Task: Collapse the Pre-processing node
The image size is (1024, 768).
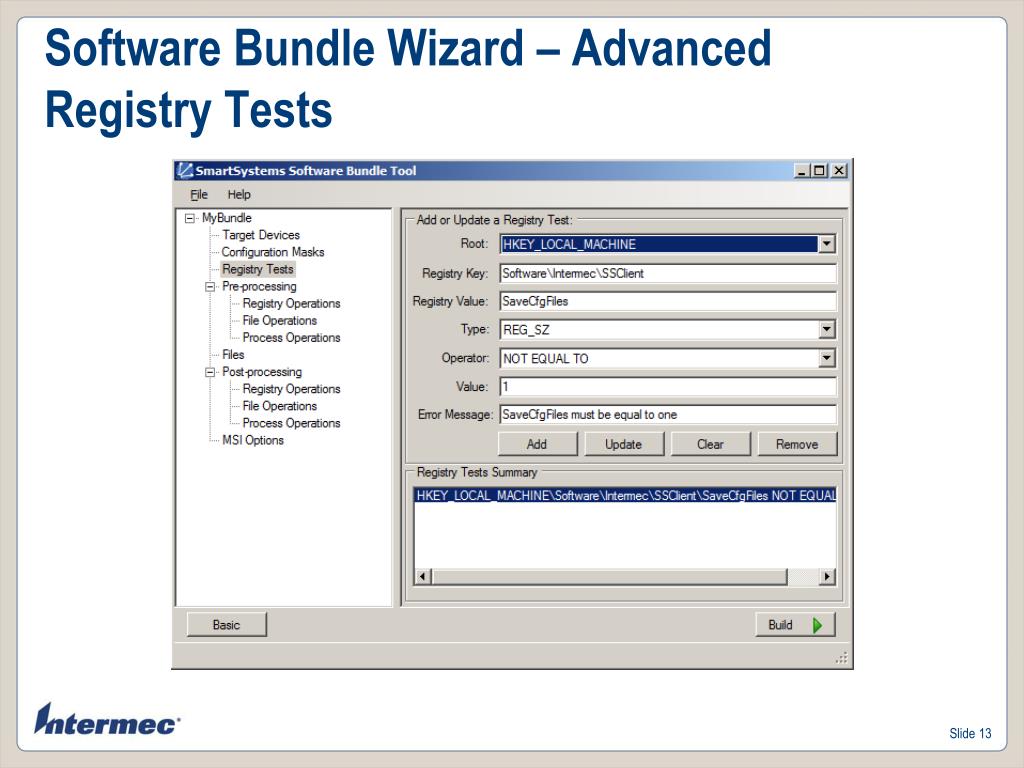Action: [x=210, y=287]
